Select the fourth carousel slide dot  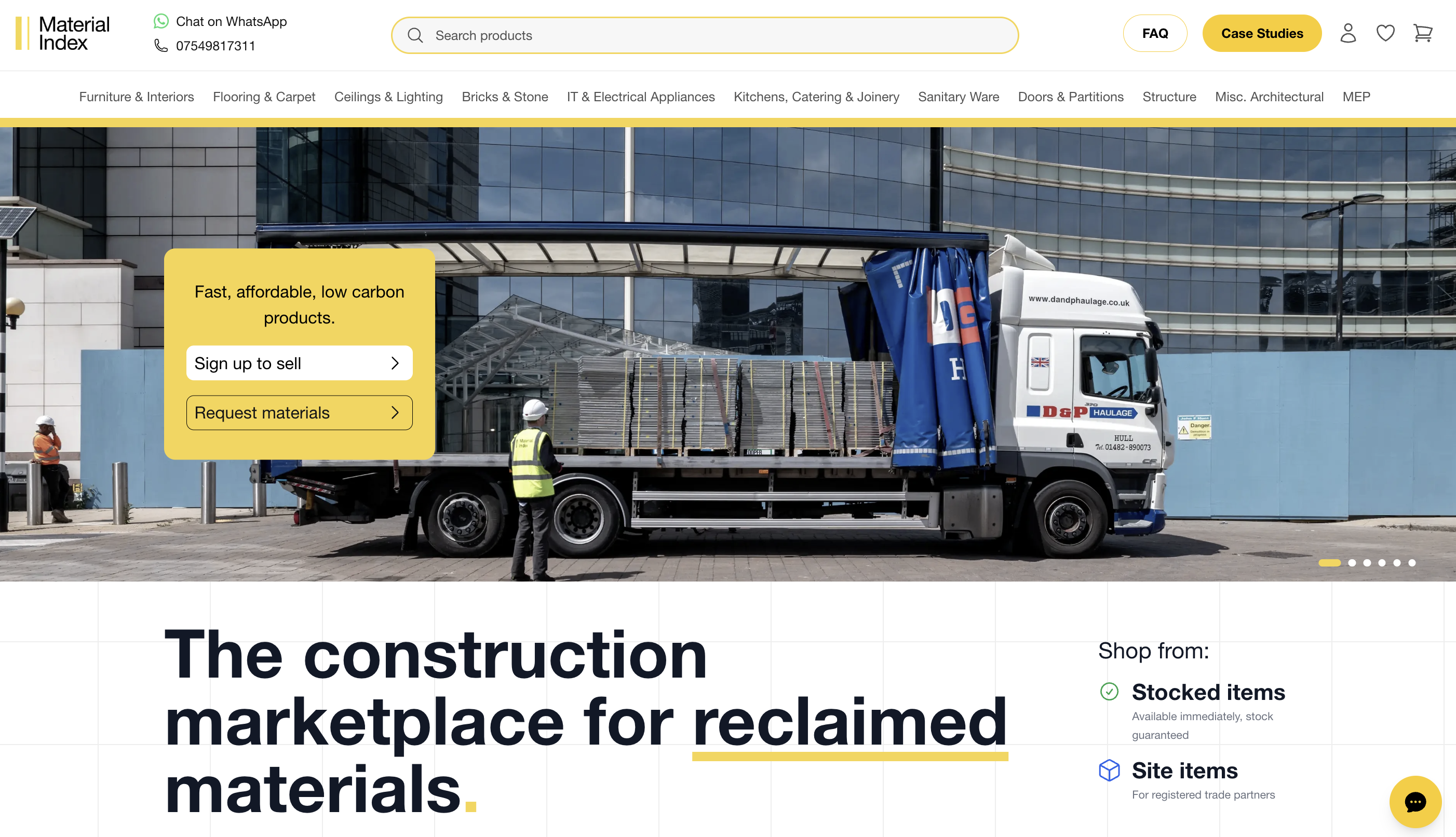tap(1382, 563)
